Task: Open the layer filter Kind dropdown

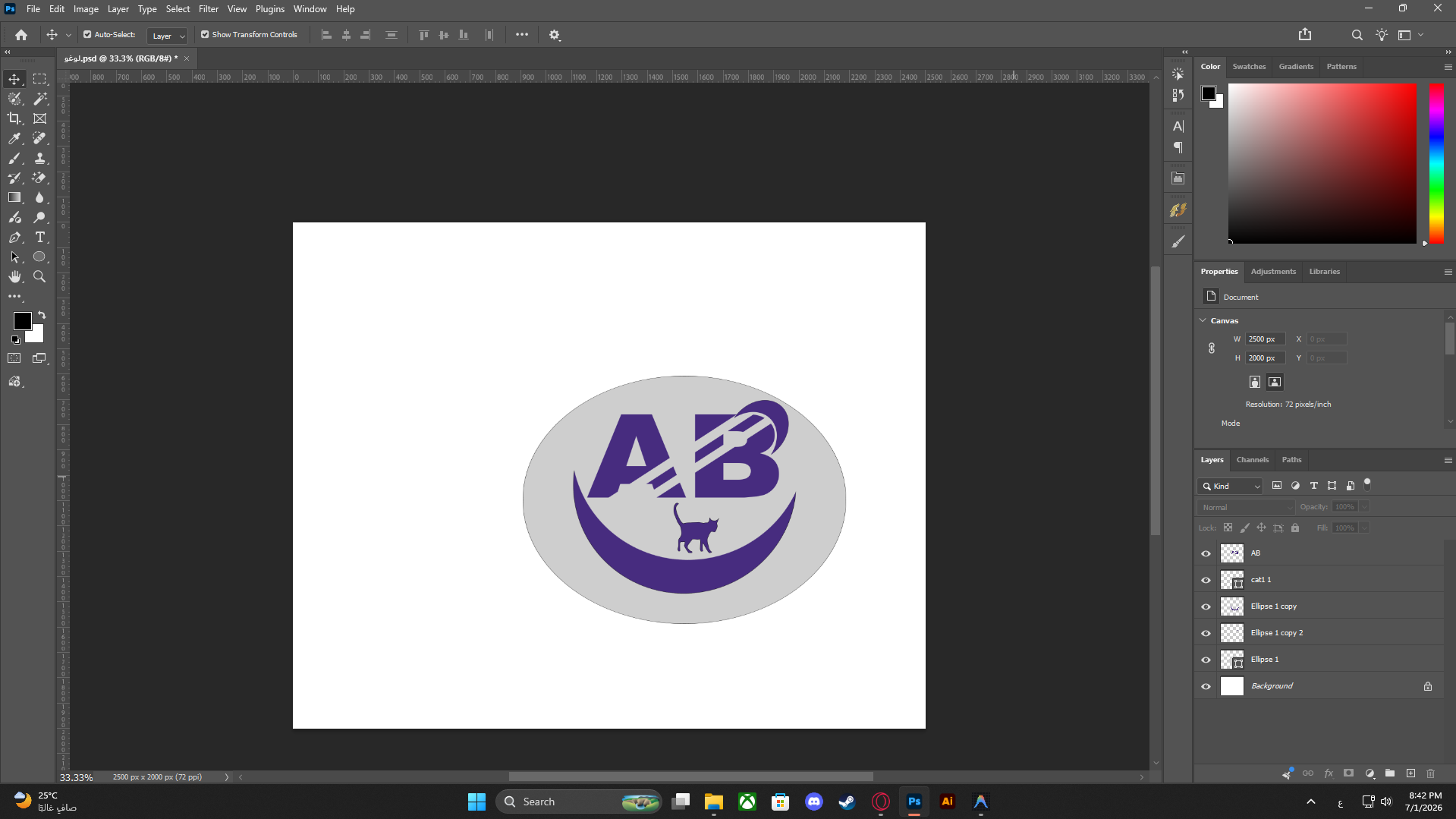Action: click(1231, 487)
